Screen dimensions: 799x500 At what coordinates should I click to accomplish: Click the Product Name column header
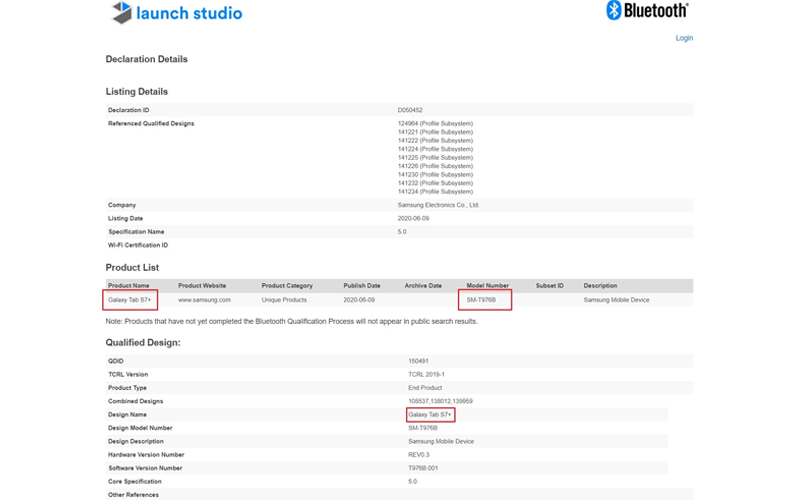point(128,286)
